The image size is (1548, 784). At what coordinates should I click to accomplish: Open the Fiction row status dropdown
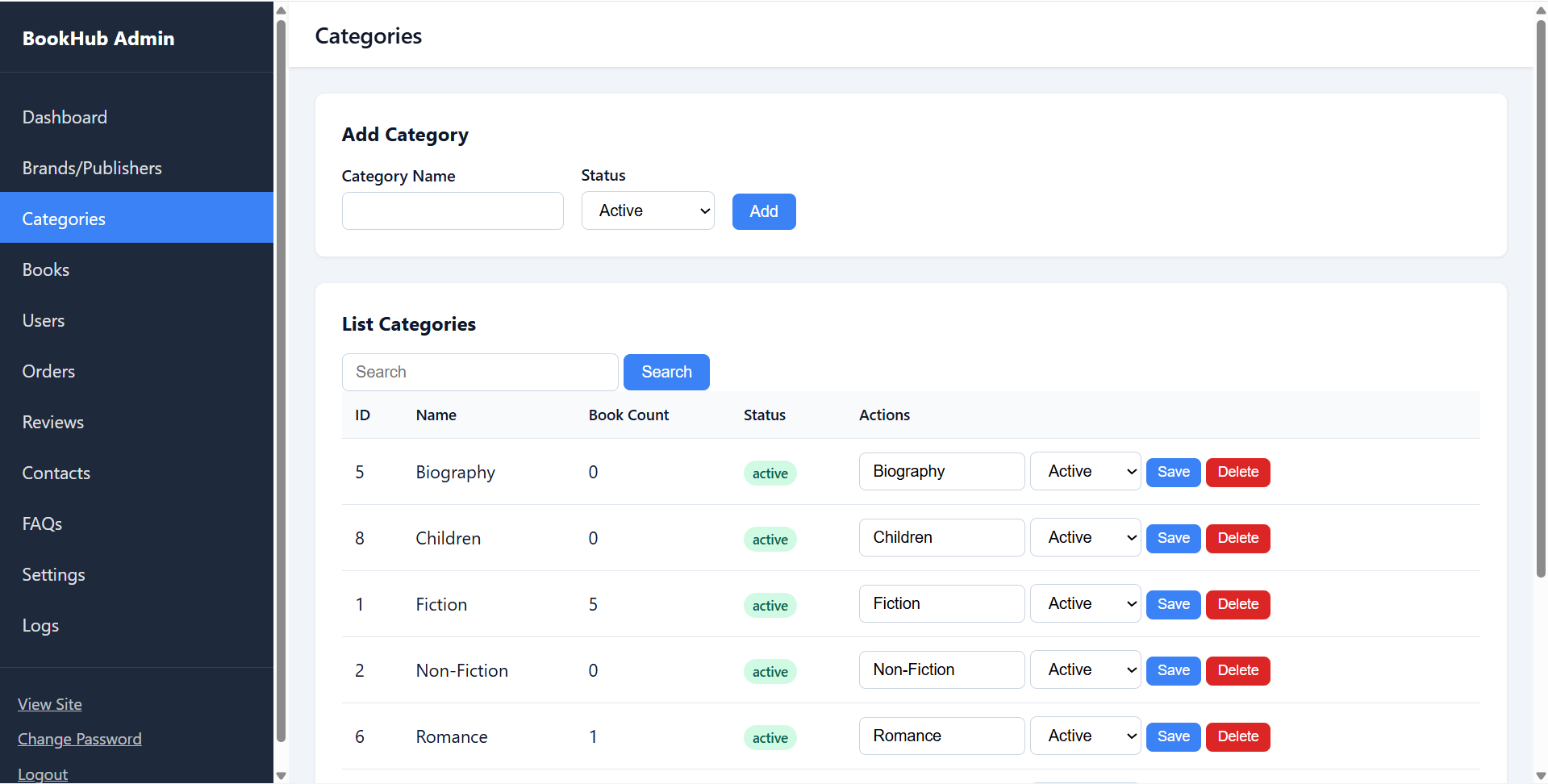click(x=1085, y=603)
